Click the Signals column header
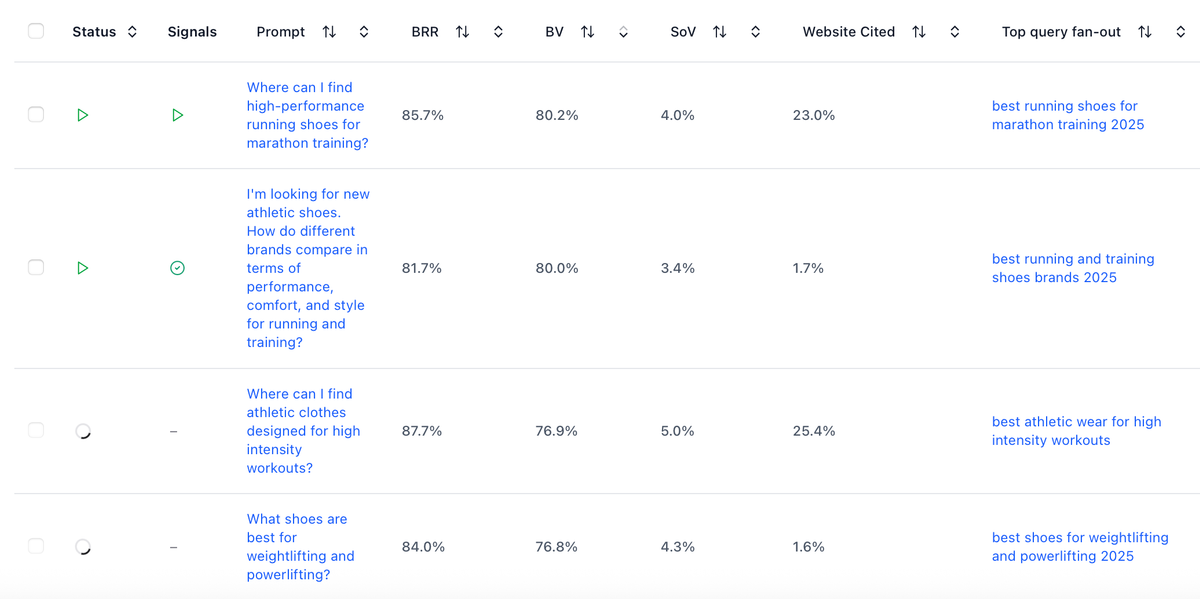 192,31
